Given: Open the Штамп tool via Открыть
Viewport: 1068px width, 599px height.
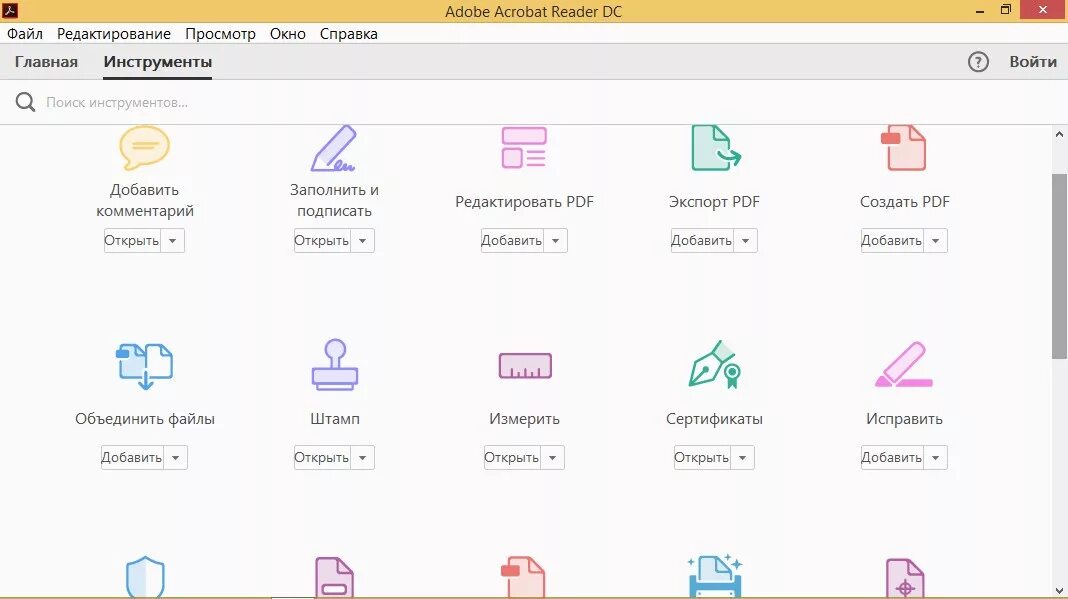Looking at the screenshot, I should coord(322,457).
